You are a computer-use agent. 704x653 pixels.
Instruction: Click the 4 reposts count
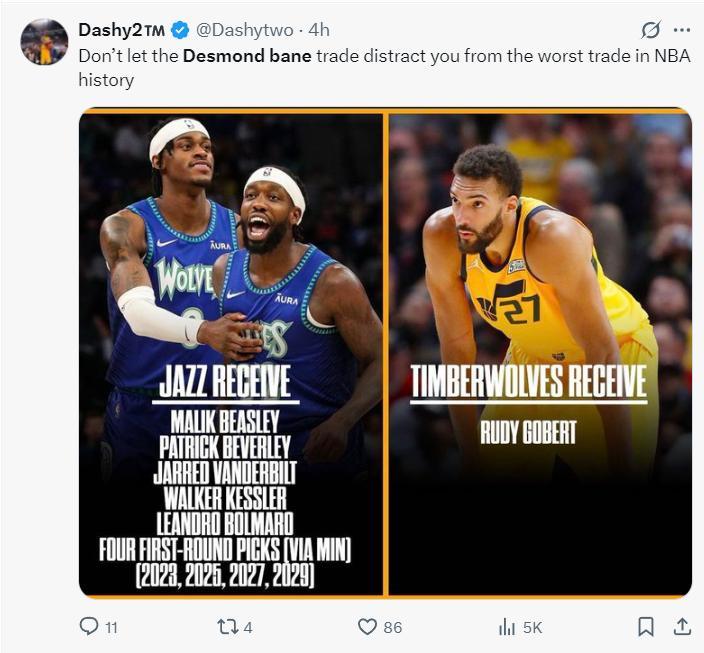point(248,627)
